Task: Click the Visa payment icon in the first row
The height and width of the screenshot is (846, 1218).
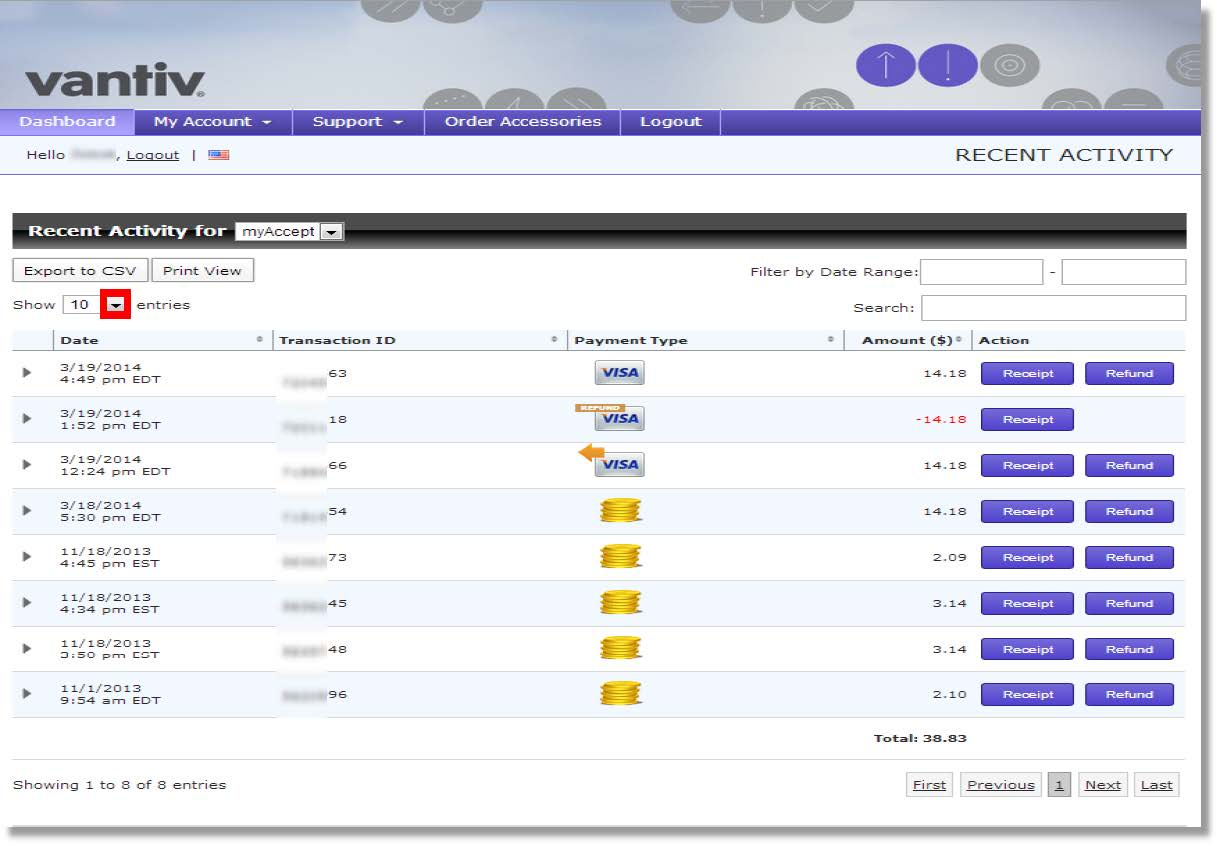Action: 619,372
